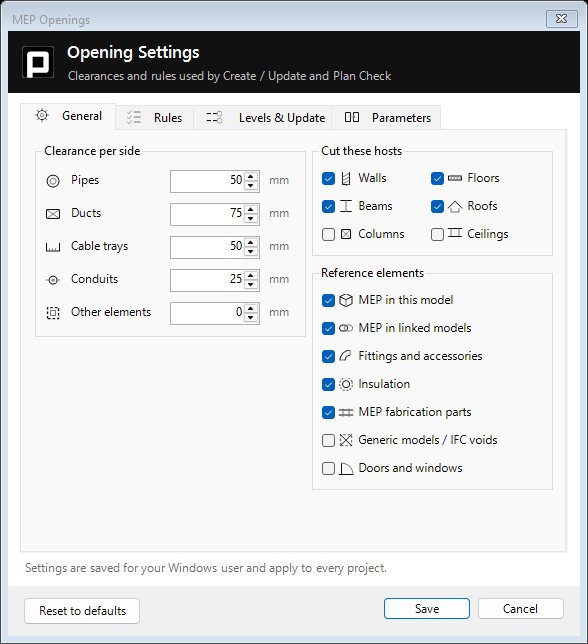Viewport: 588px width, 644px height.
Task: Click the Other elements dashed-box icon
Action: point(53,313)
